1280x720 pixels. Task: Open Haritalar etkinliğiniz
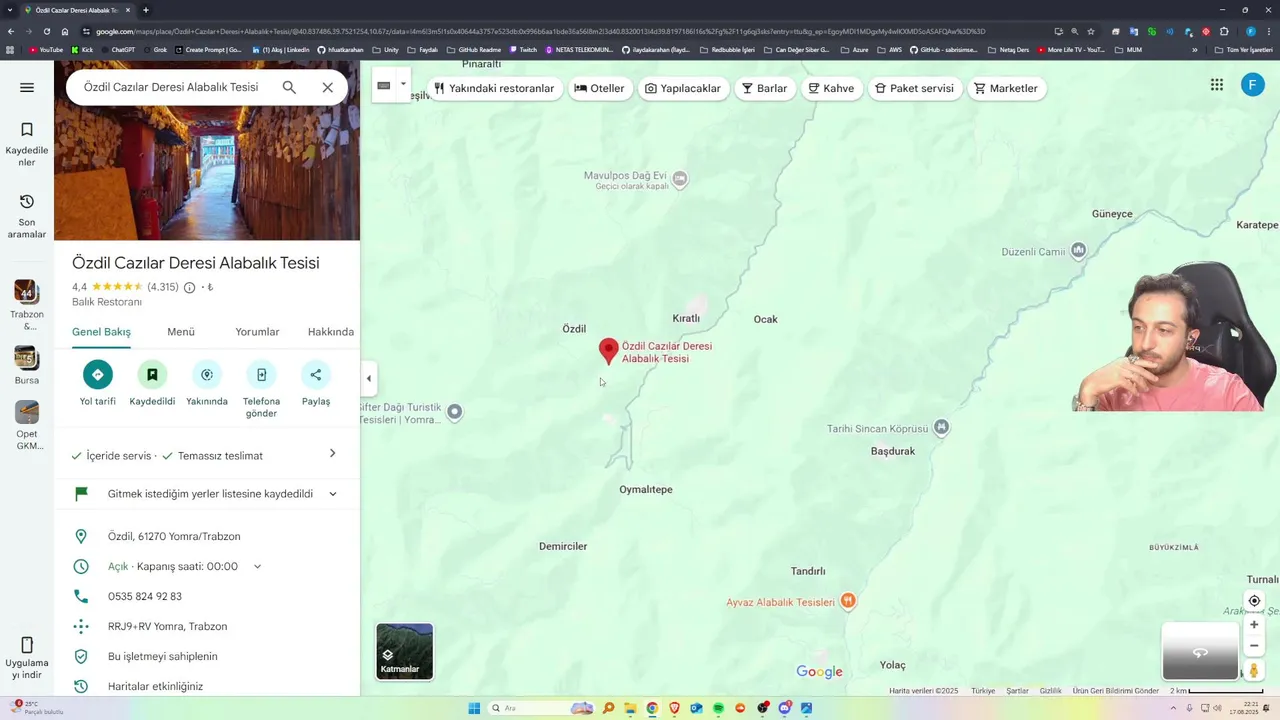155,686
